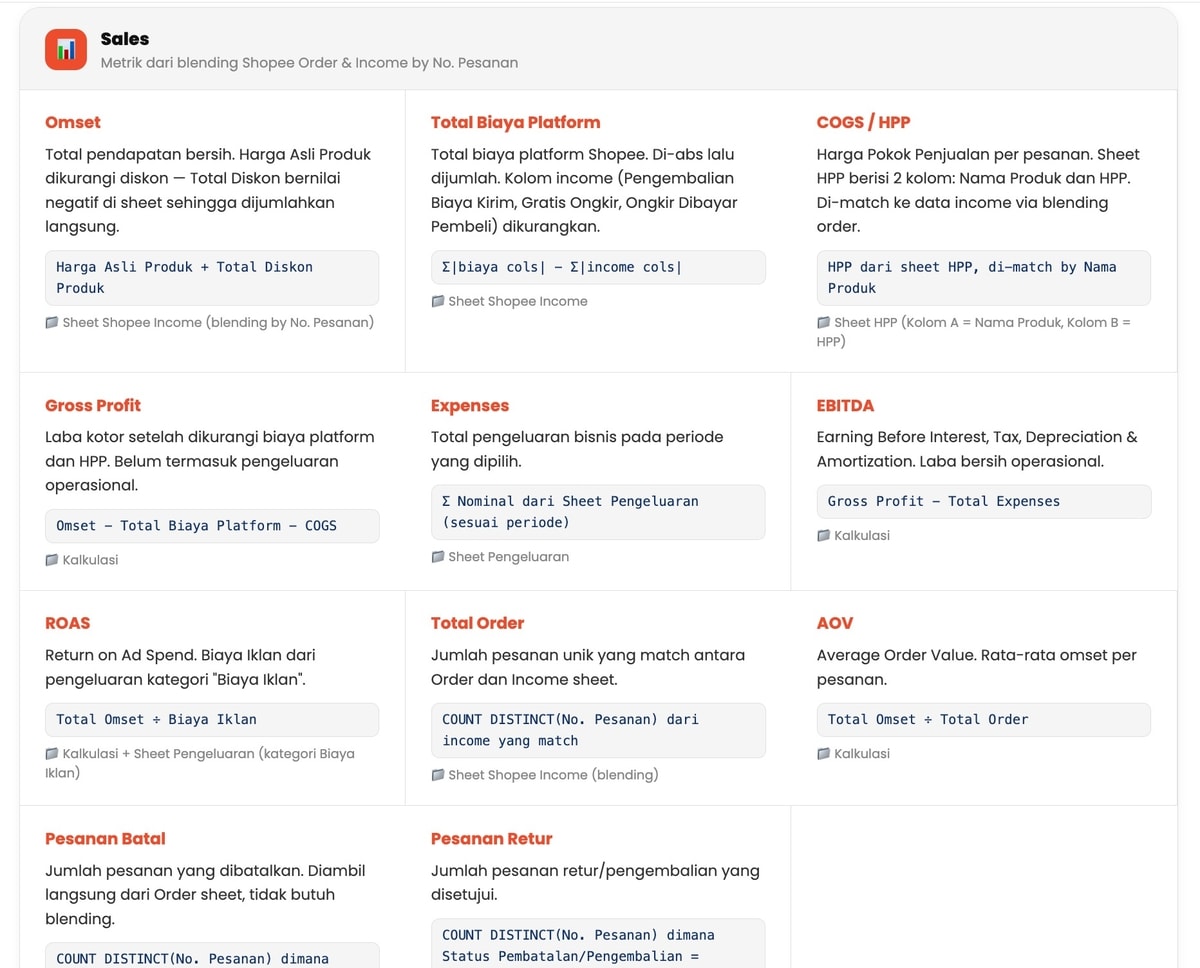
Task: Click the Sales bar chart icon
Action: [x=66, y=50]
